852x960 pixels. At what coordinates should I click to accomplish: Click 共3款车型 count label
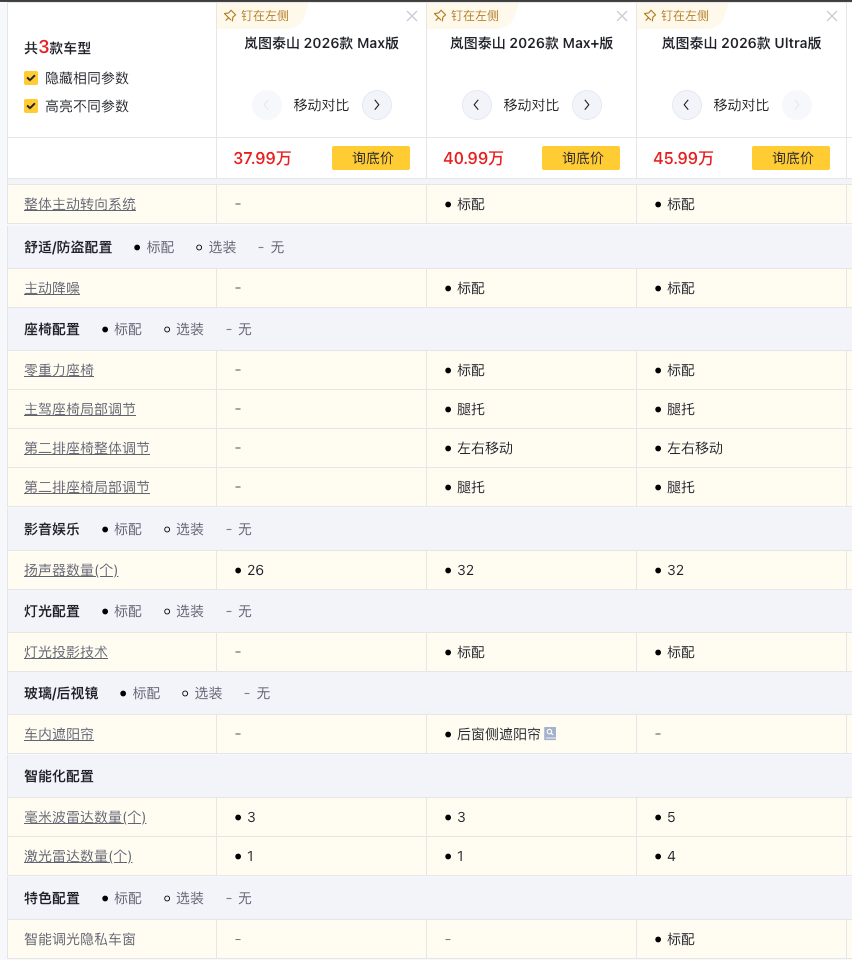(58, 48)
